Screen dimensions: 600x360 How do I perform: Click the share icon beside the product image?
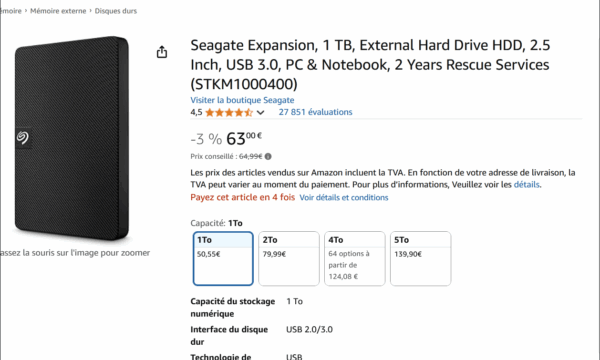coord(162,52)
